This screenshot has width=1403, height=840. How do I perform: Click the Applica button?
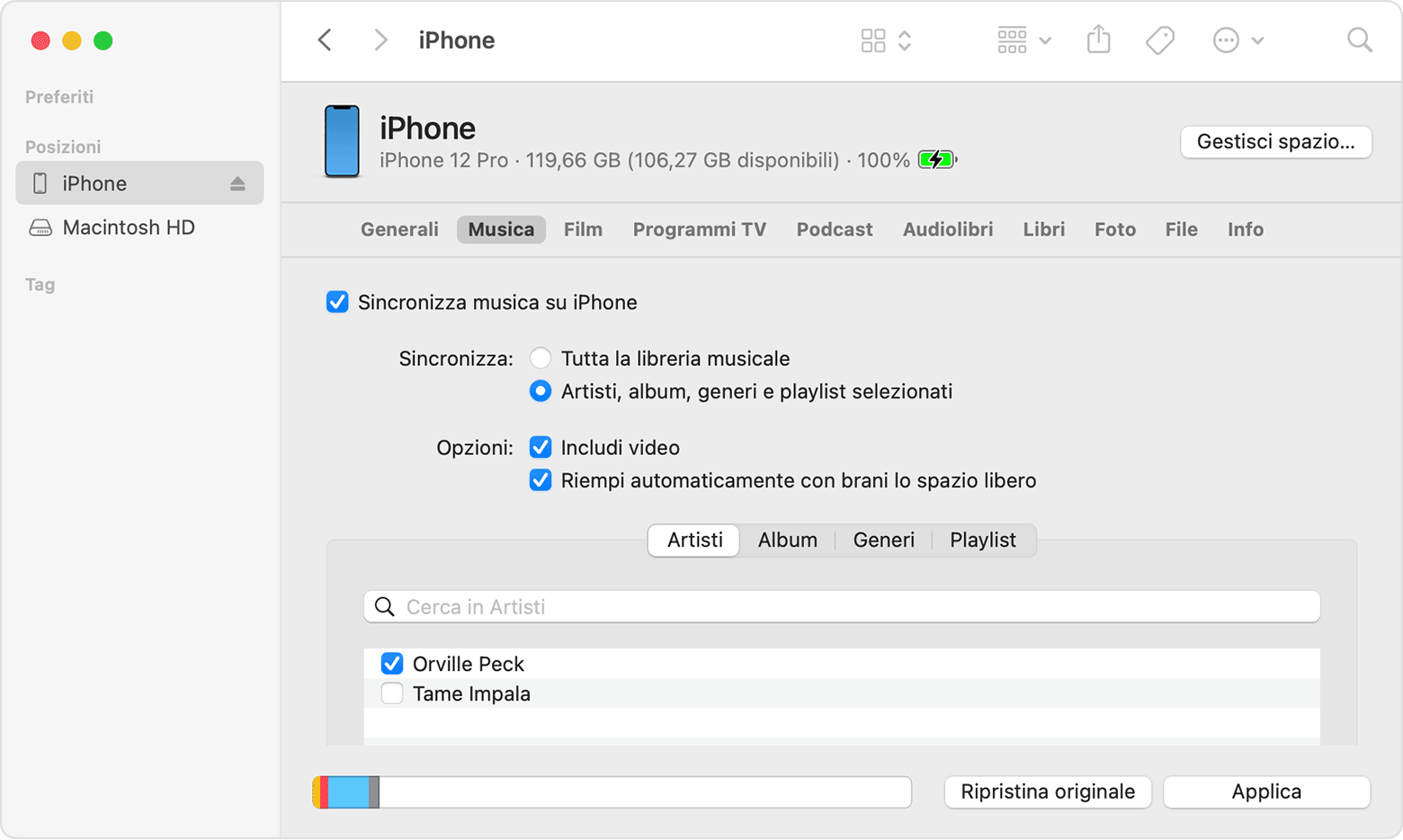coord(1266,792)
